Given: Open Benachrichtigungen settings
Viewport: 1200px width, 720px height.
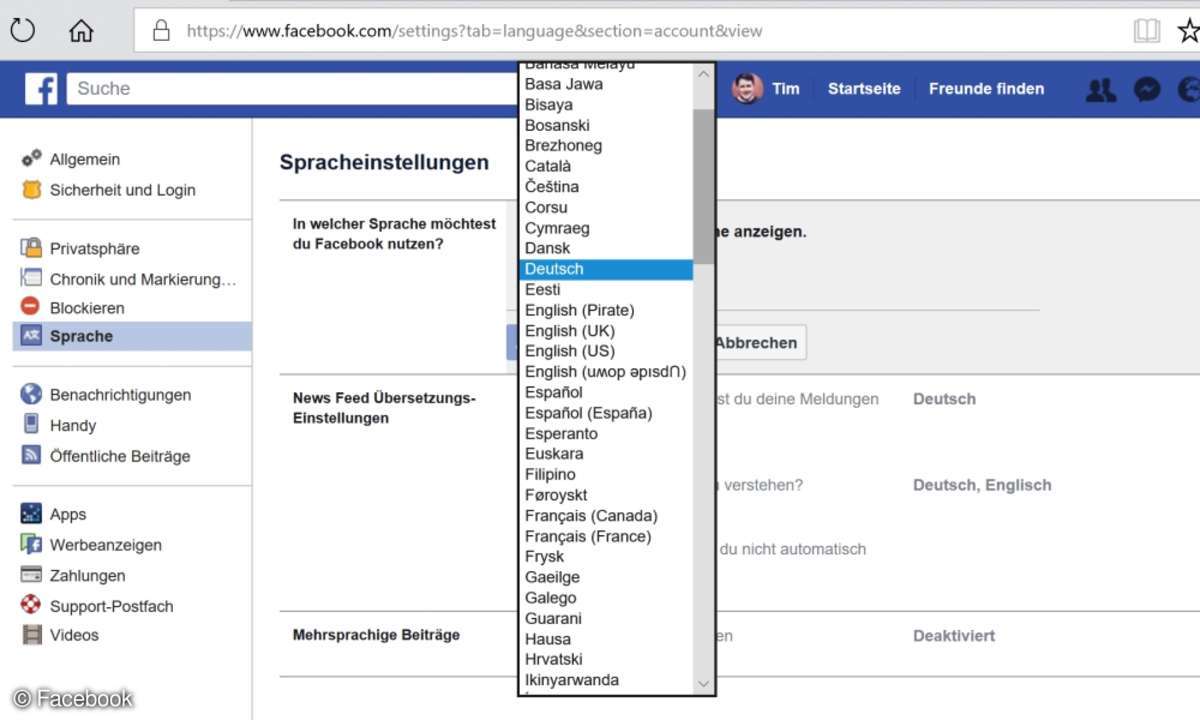Looking at the screenshot, I should 120,395.
